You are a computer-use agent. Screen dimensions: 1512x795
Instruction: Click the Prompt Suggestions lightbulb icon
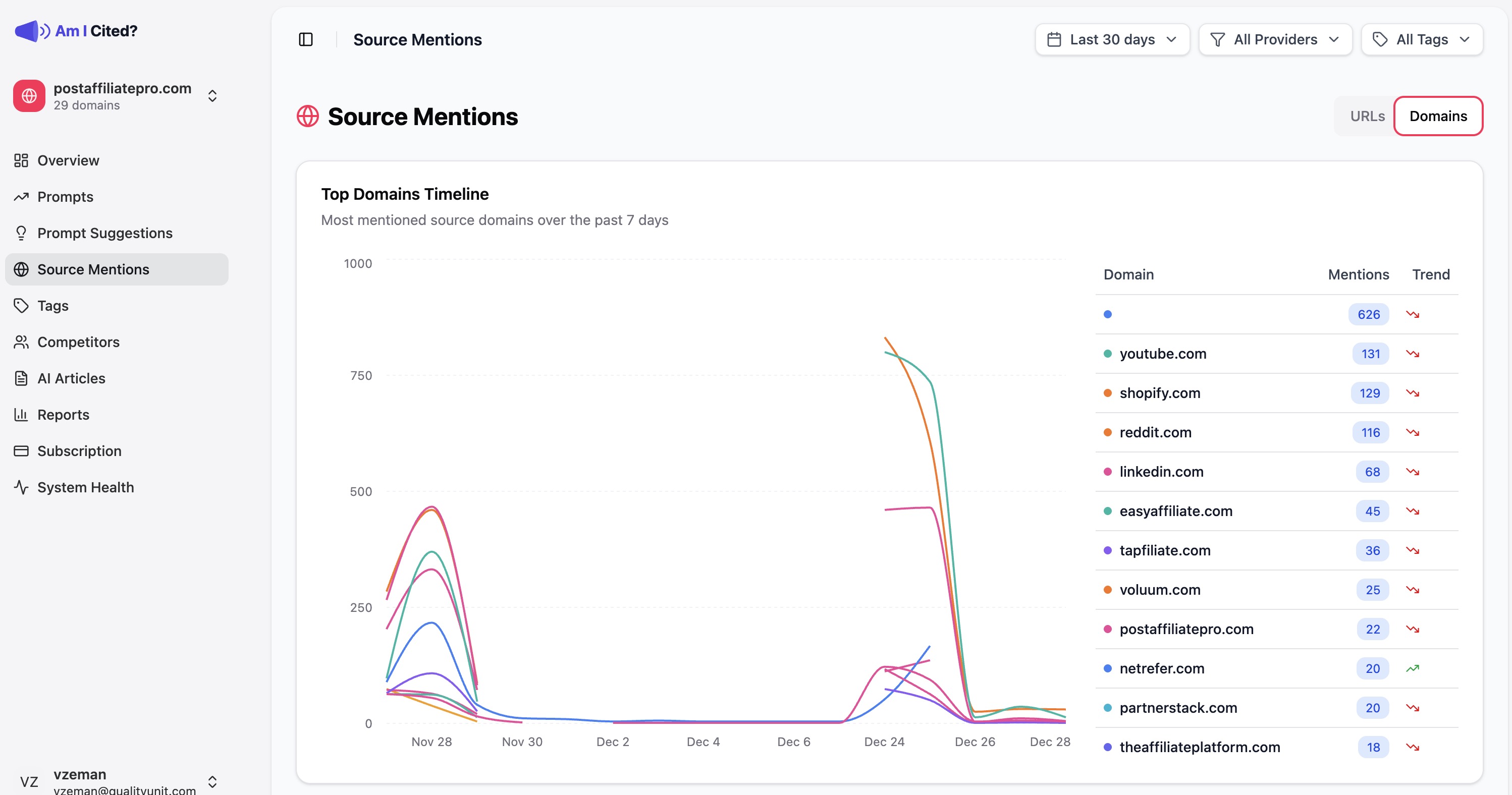21,233
